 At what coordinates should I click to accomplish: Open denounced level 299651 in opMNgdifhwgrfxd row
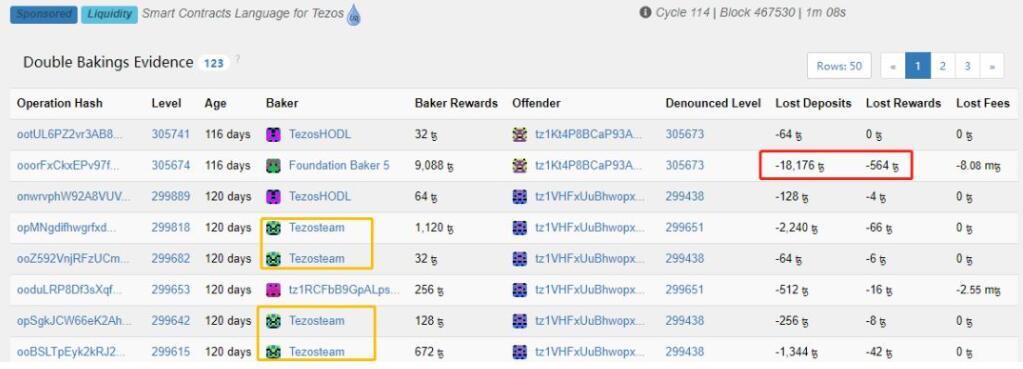coord(684,228)
